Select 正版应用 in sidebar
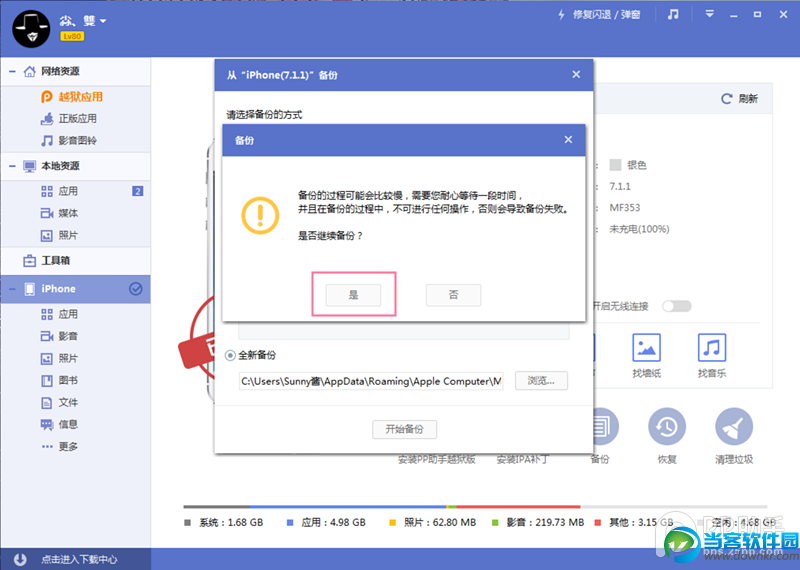This screenshot has width=800, height=570. [78, 118]
